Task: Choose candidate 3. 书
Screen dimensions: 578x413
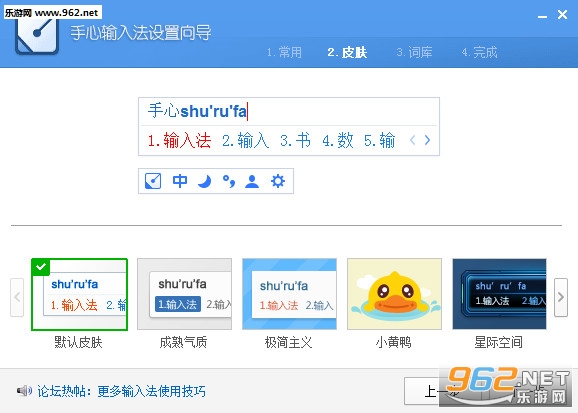Action: tap(295, 140)
